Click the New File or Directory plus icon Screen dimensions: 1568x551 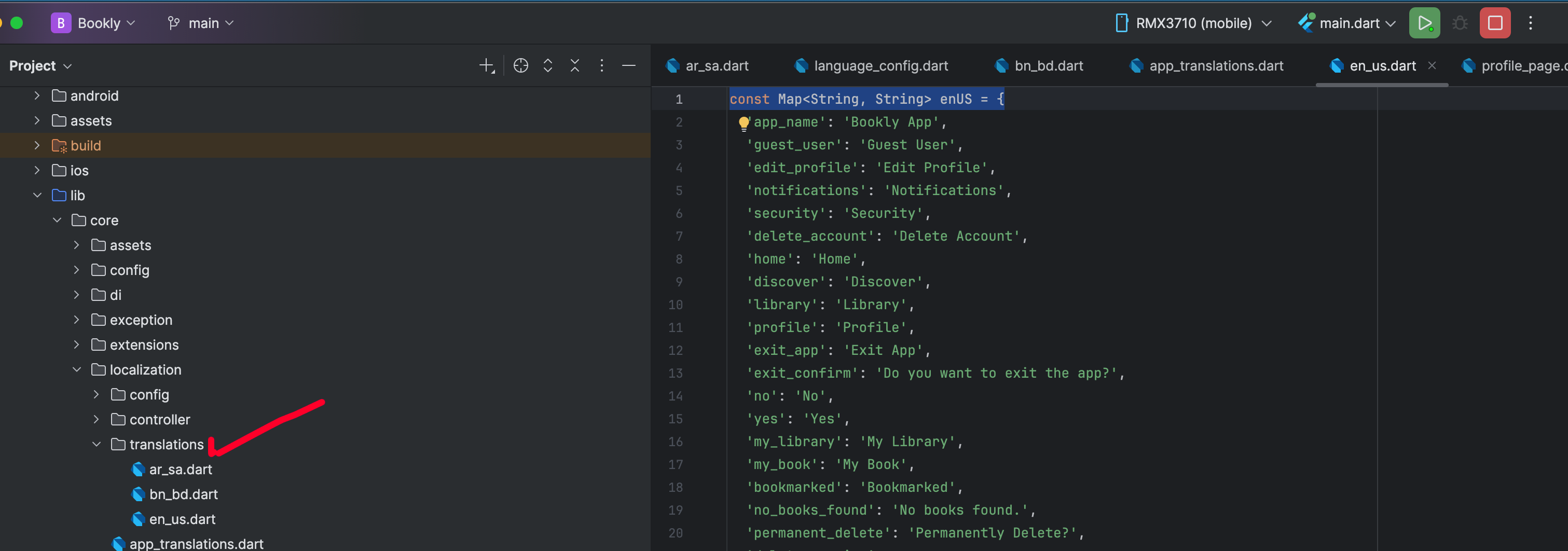pyautogui.click(x=486, y=66)
